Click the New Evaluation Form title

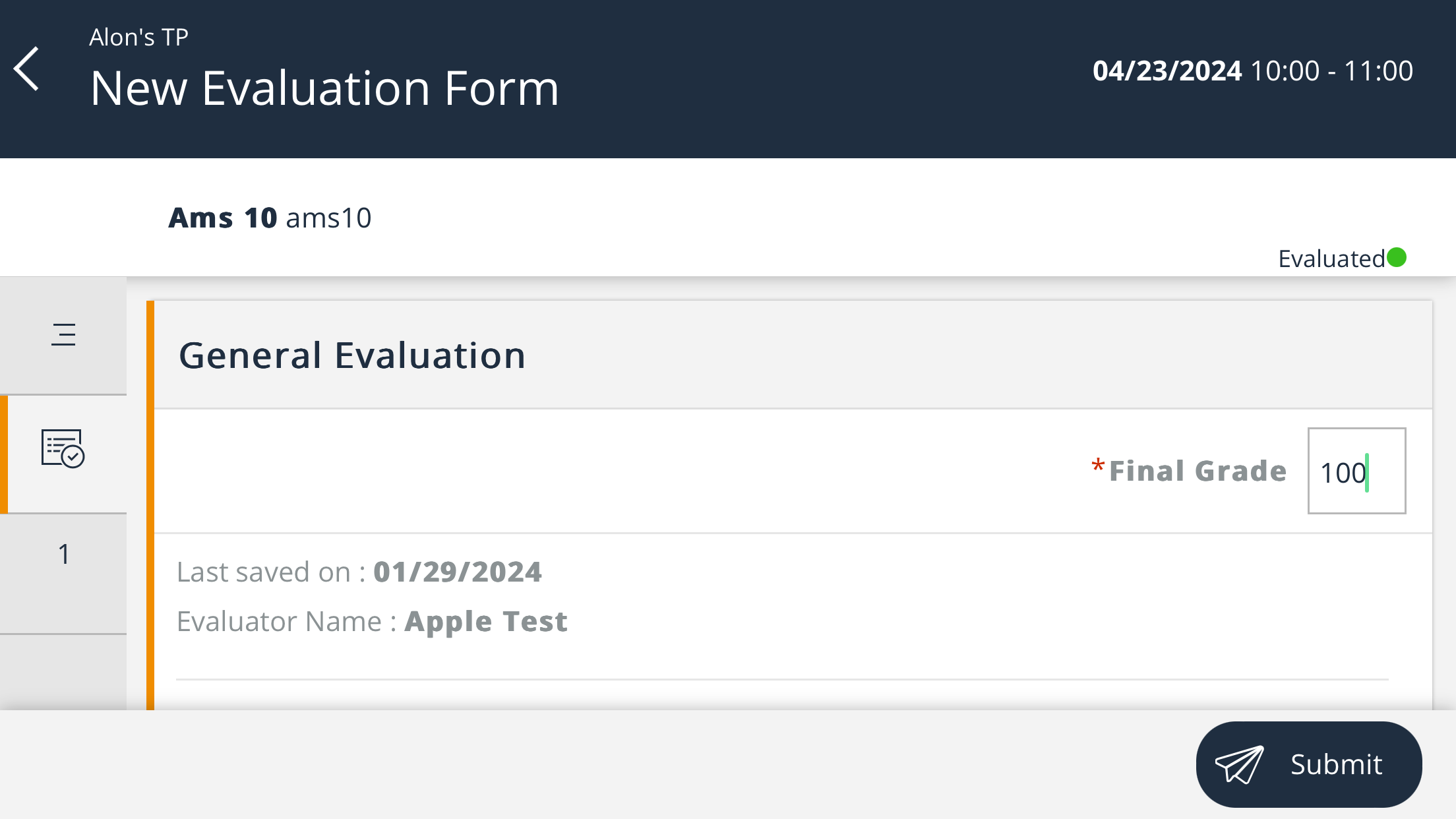tap(324, 88)
